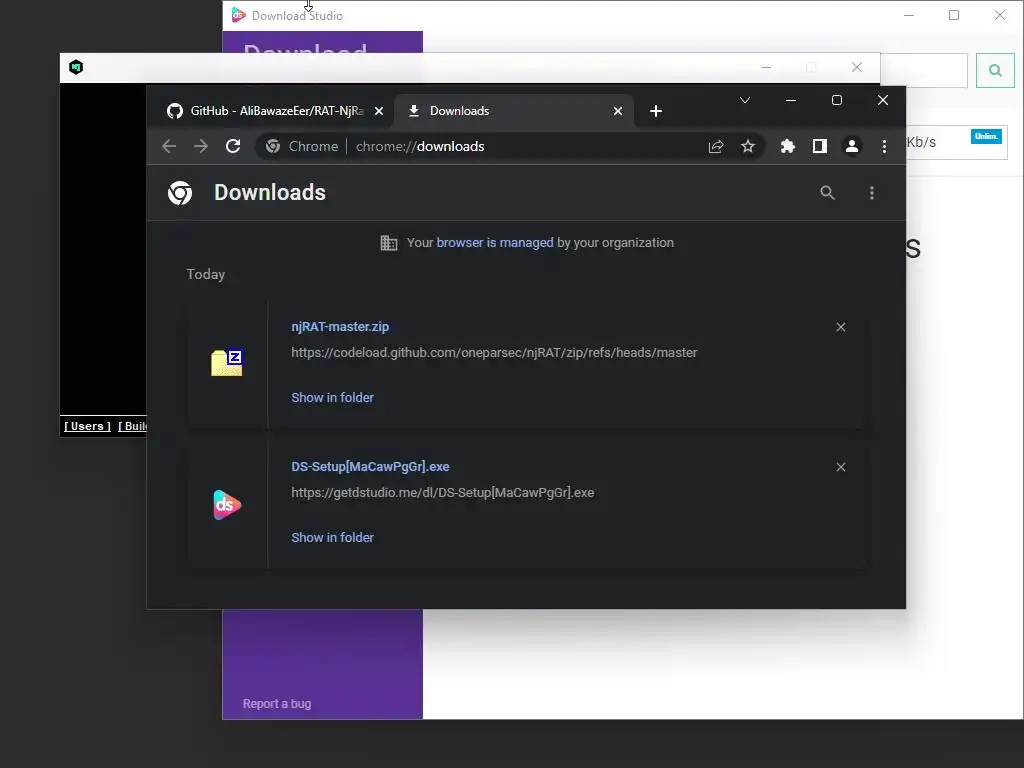Click Chrome logo beside Downloads heading
The image size is (1024, 768).
(180, 193)
